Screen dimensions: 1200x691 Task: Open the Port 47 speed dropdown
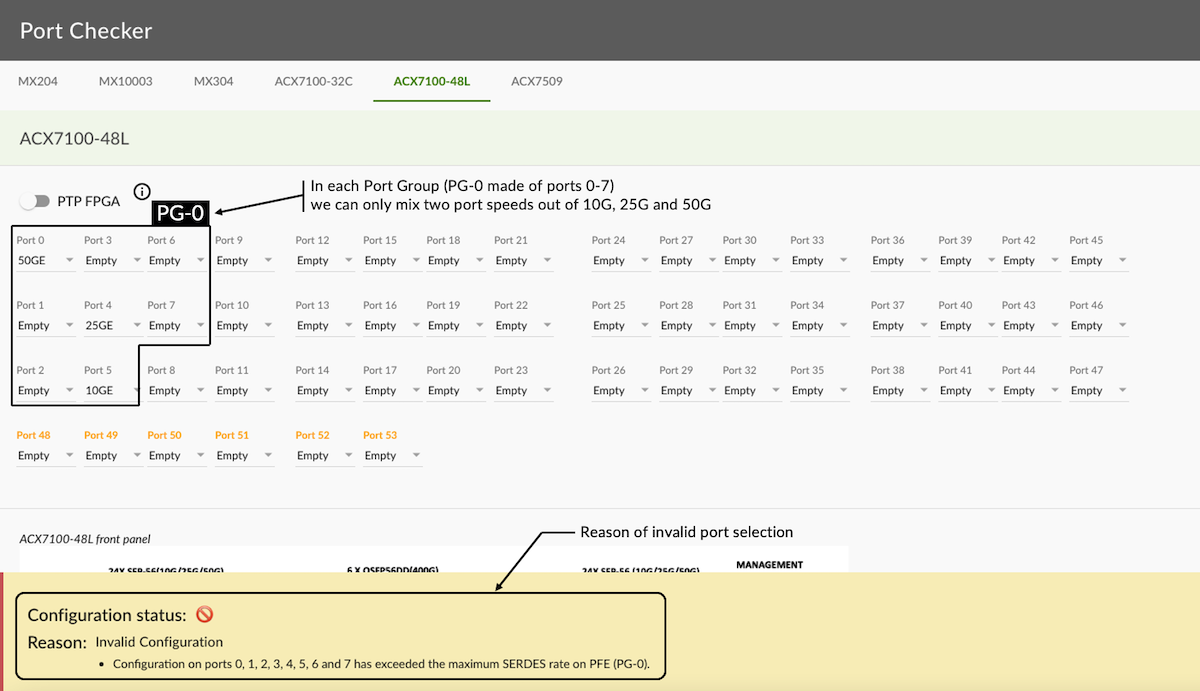(1099, 391)
